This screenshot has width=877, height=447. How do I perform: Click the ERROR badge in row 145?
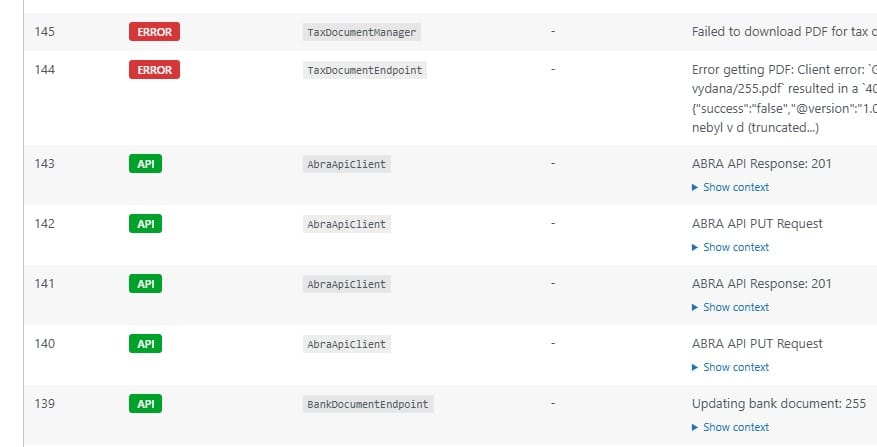[x=154, y=32]
